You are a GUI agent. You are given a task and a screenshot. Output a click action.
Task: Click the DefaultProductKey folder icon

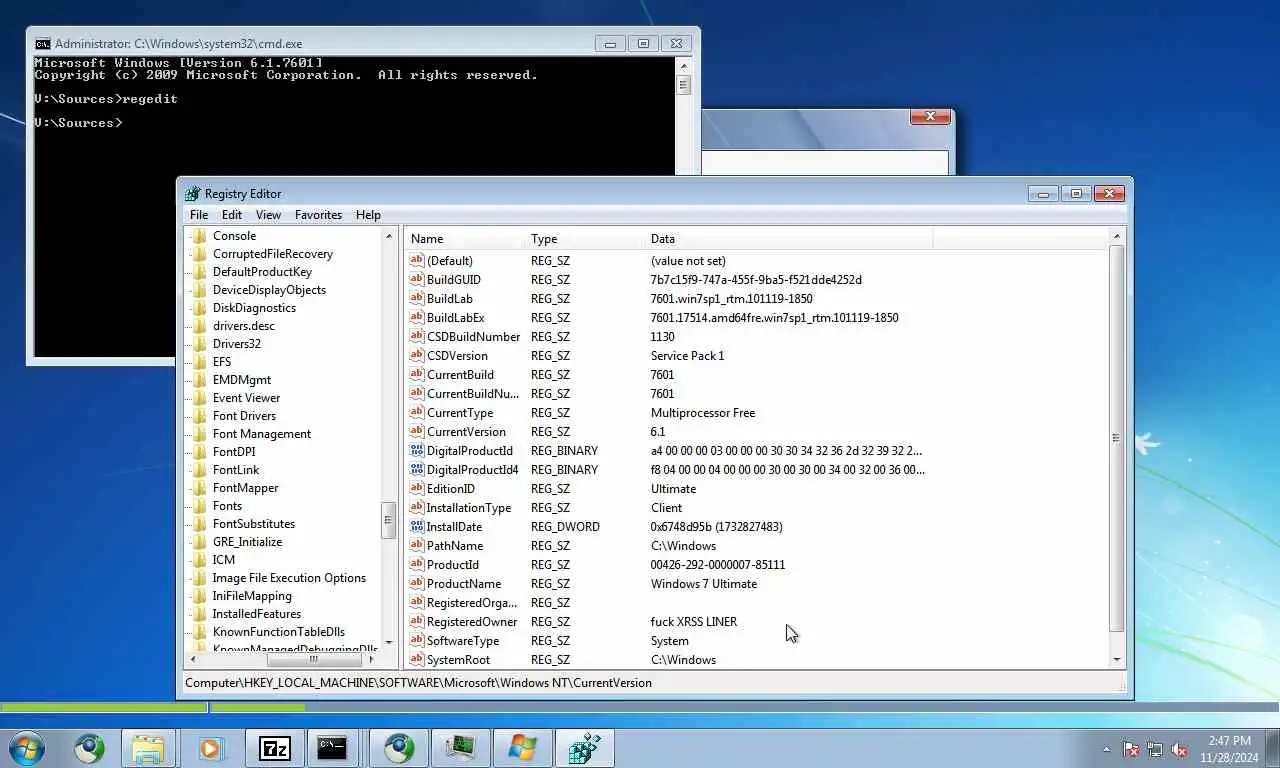pos(199,272)
